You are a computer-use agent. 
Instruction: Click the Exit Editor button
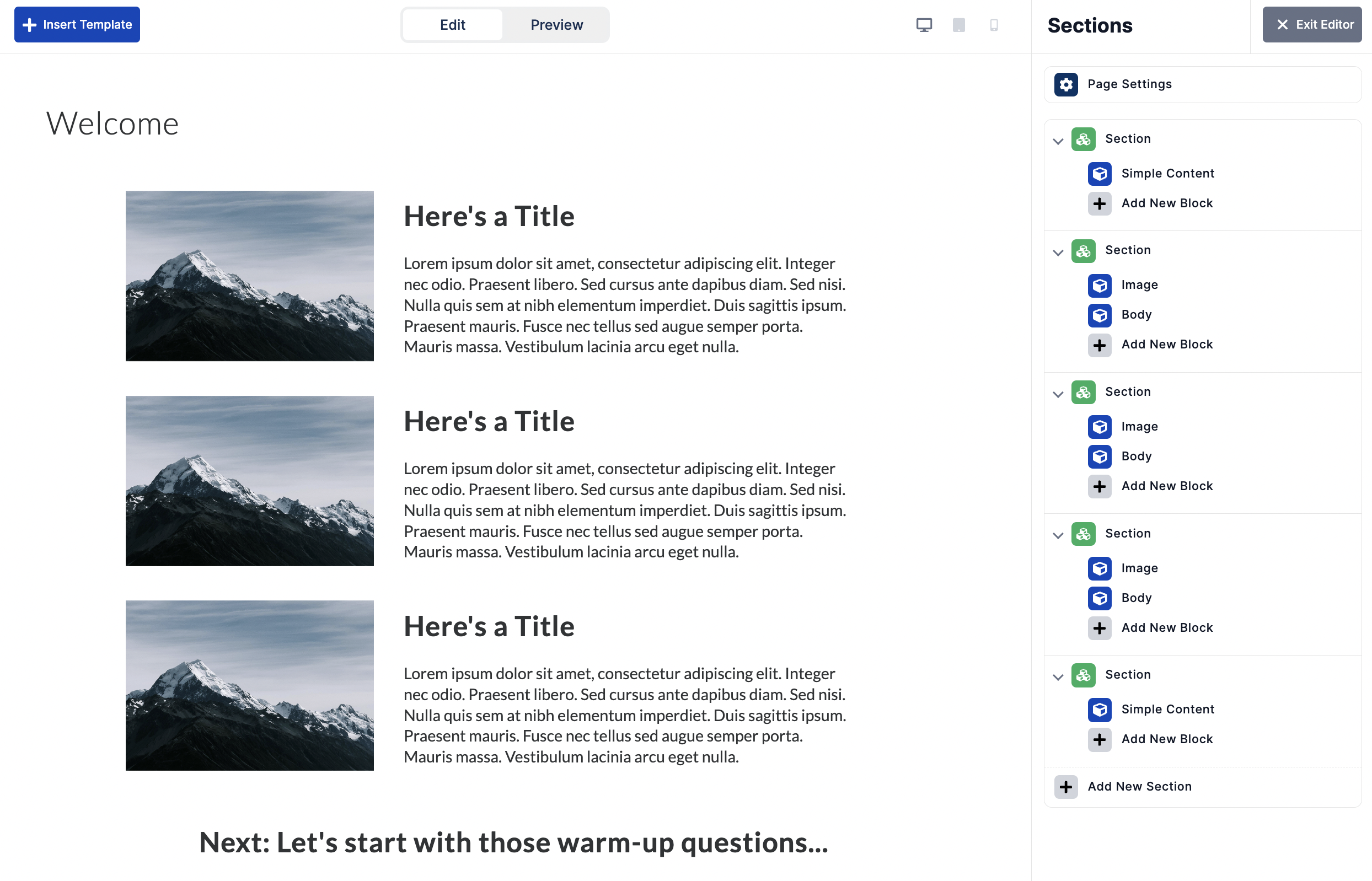(x=1311, y=25)
